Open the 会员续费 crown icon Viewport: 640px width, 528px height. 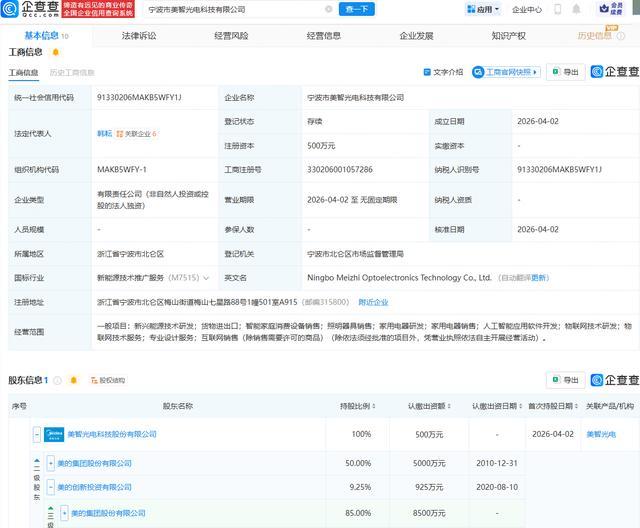coord(610,9)
